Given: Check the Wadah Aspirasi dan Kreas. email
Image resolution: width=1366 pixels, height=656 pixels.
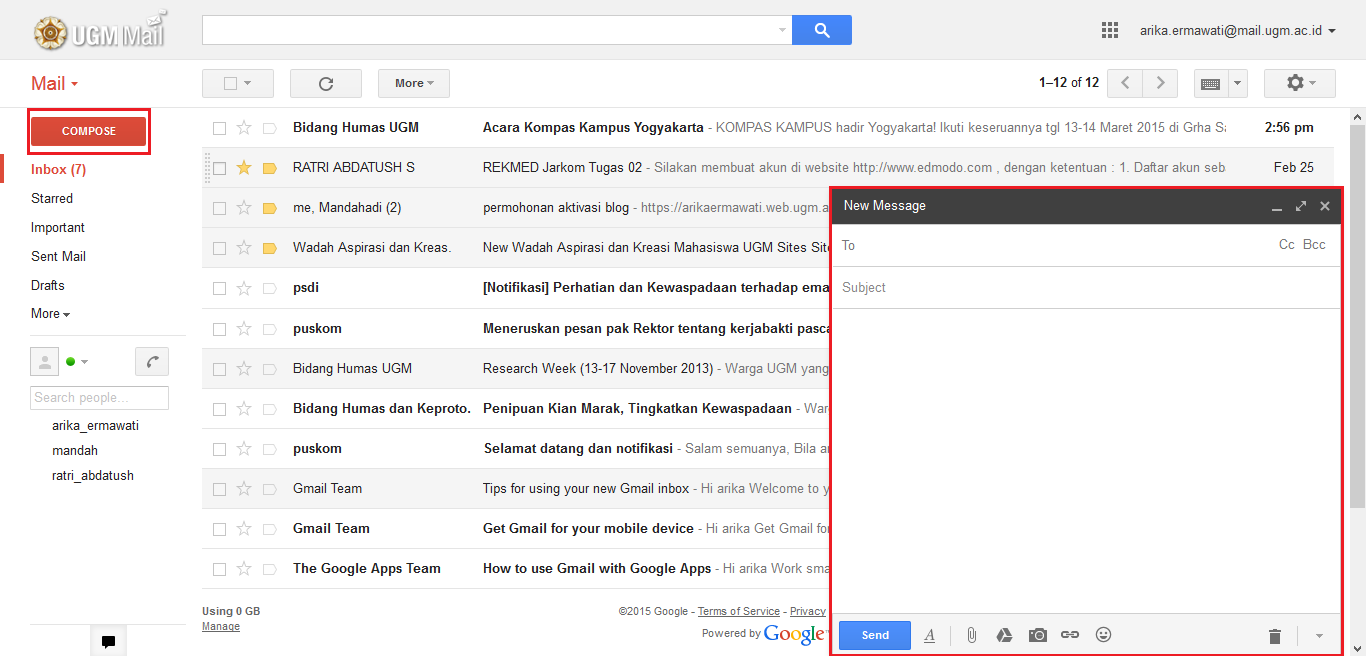Looking at the screenshot, I should coord(219,248).
